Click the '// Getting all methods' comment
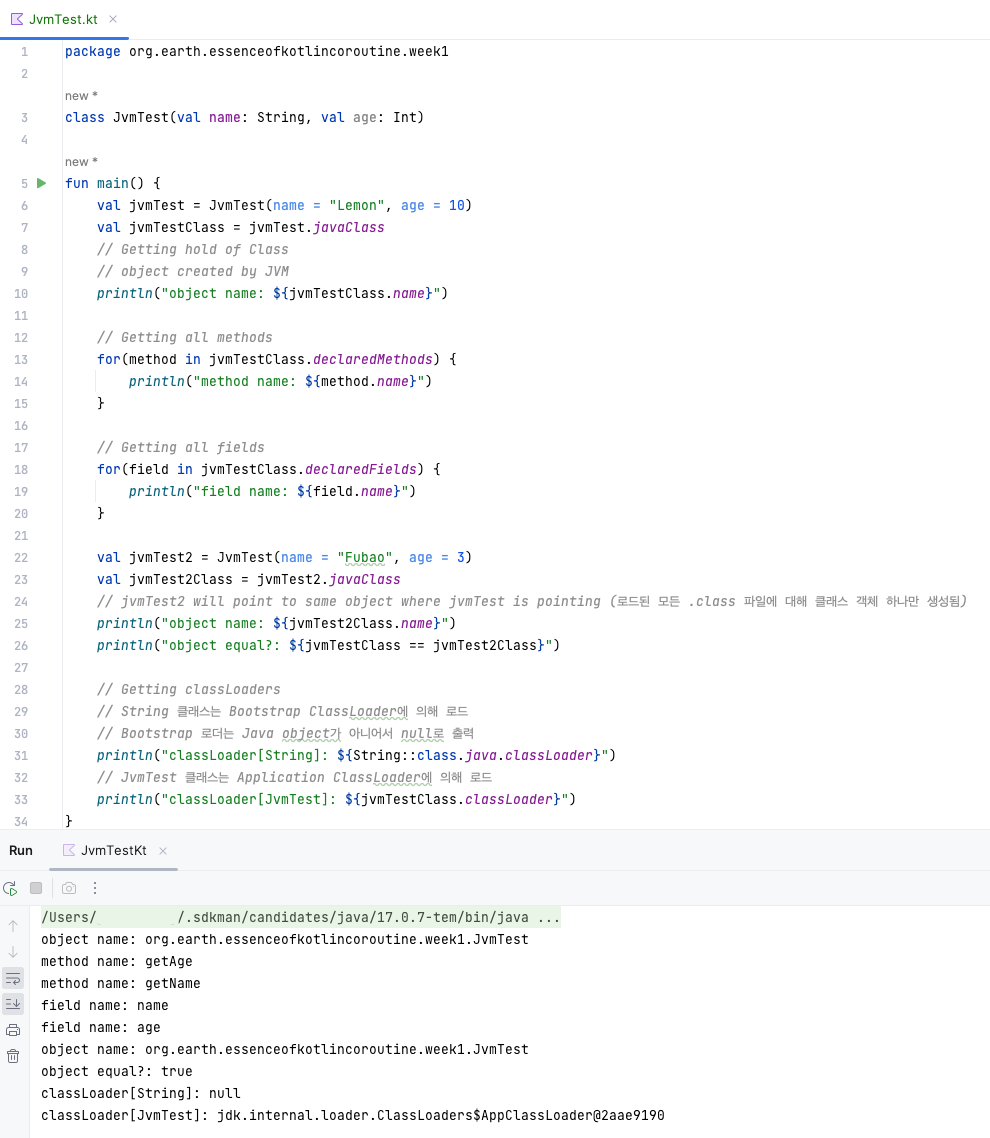 tap(184, 337)
